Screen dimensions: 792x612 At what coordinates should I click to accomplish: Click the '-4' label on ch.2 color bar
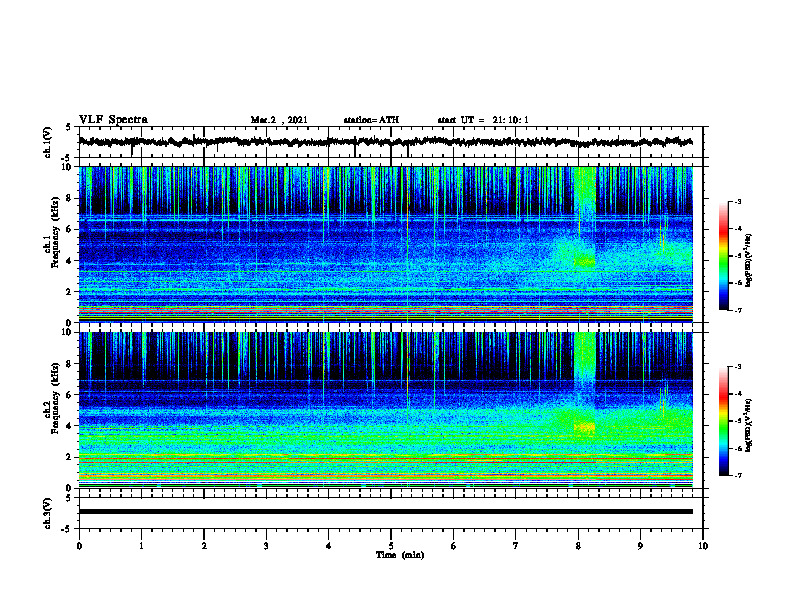pyautogui.click(x=737, y=394)
